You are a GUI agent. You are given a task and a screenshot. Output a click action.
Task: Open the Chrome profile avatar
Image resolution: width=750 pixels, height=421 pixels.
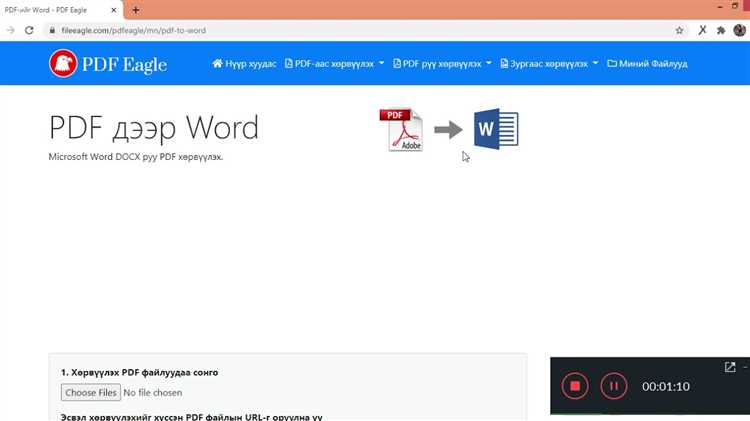coord(739,30)
